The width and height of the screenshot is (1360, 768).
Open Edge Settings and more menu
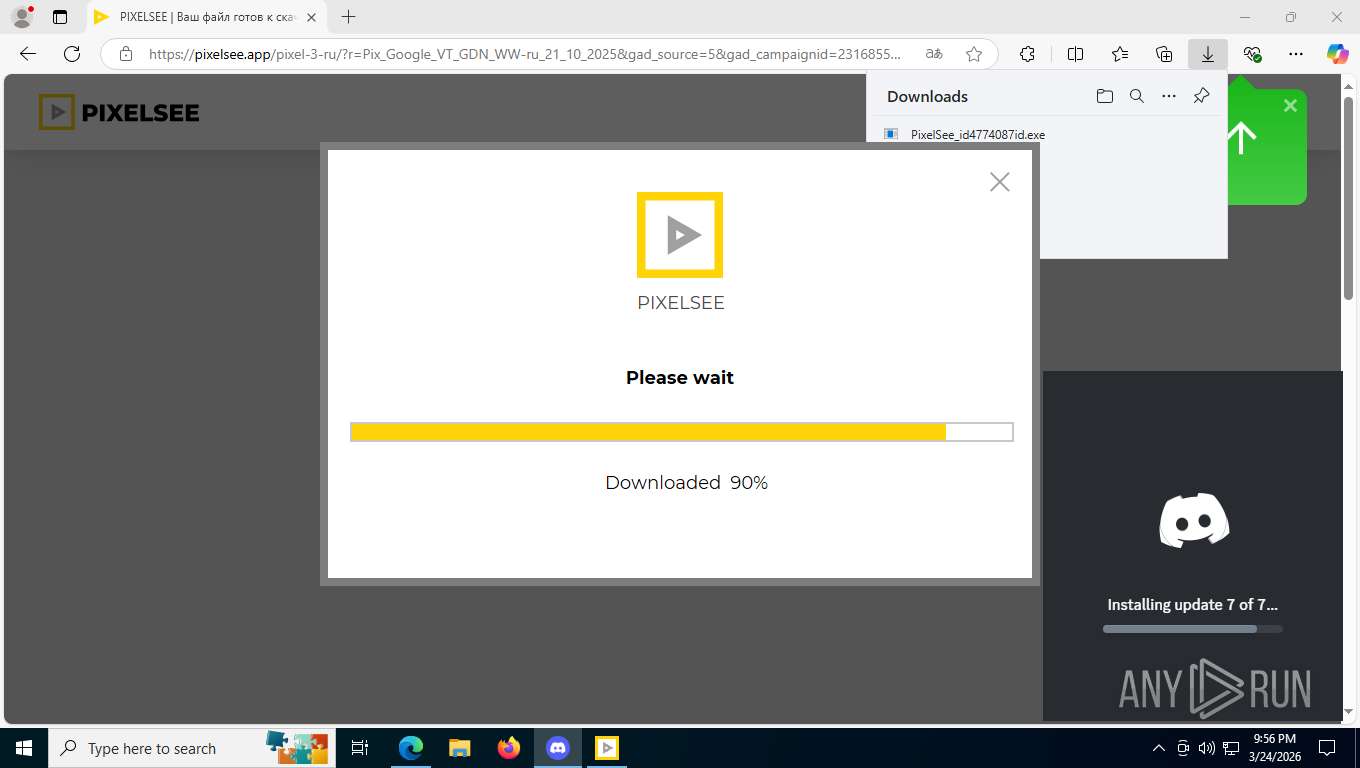tap(1296, 54)
